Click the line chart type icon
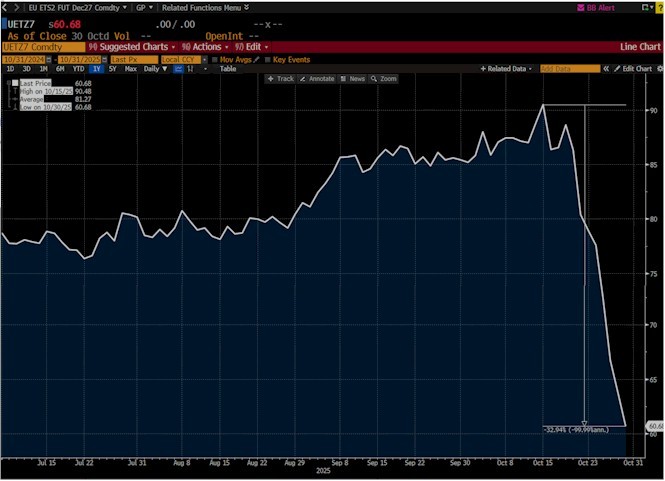This screenshot has width=665, height=481. coord(177,69)
